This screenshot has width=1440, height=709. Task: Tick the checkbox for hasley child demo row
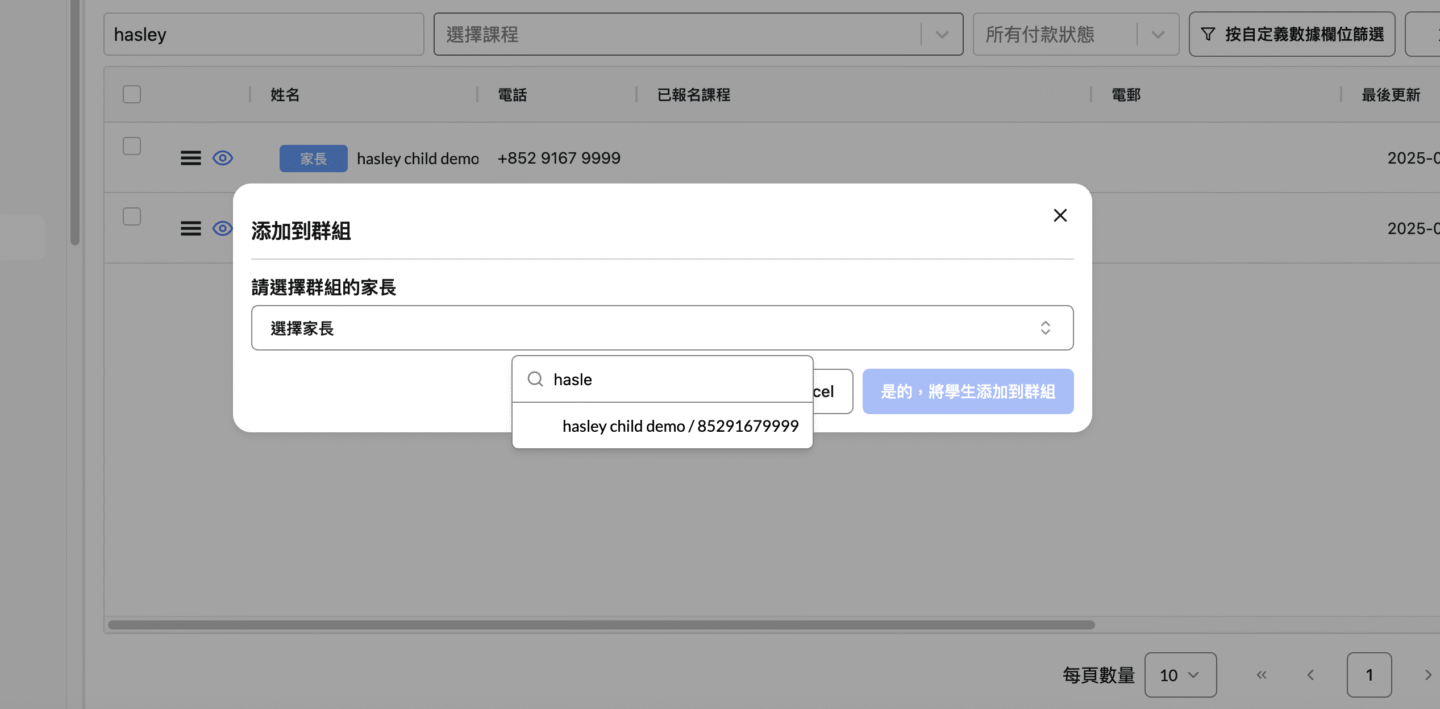132,146
